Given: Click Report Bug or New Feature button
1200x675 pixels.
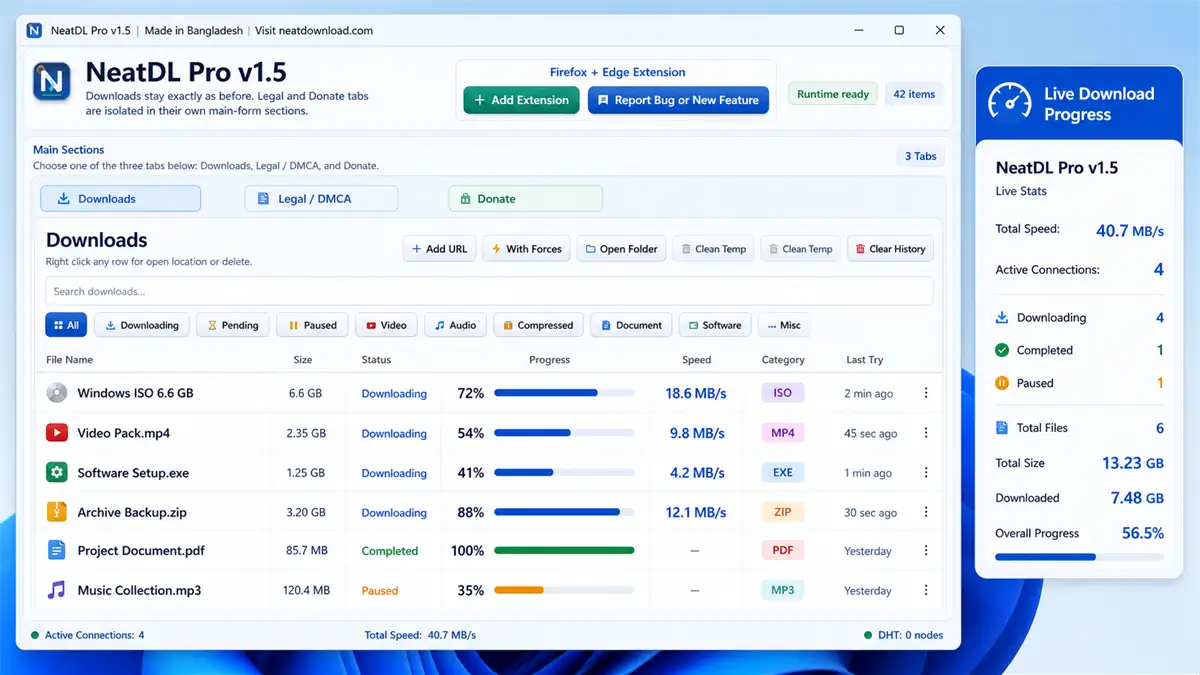Looking at the screenshot, I should pos(678,100).
